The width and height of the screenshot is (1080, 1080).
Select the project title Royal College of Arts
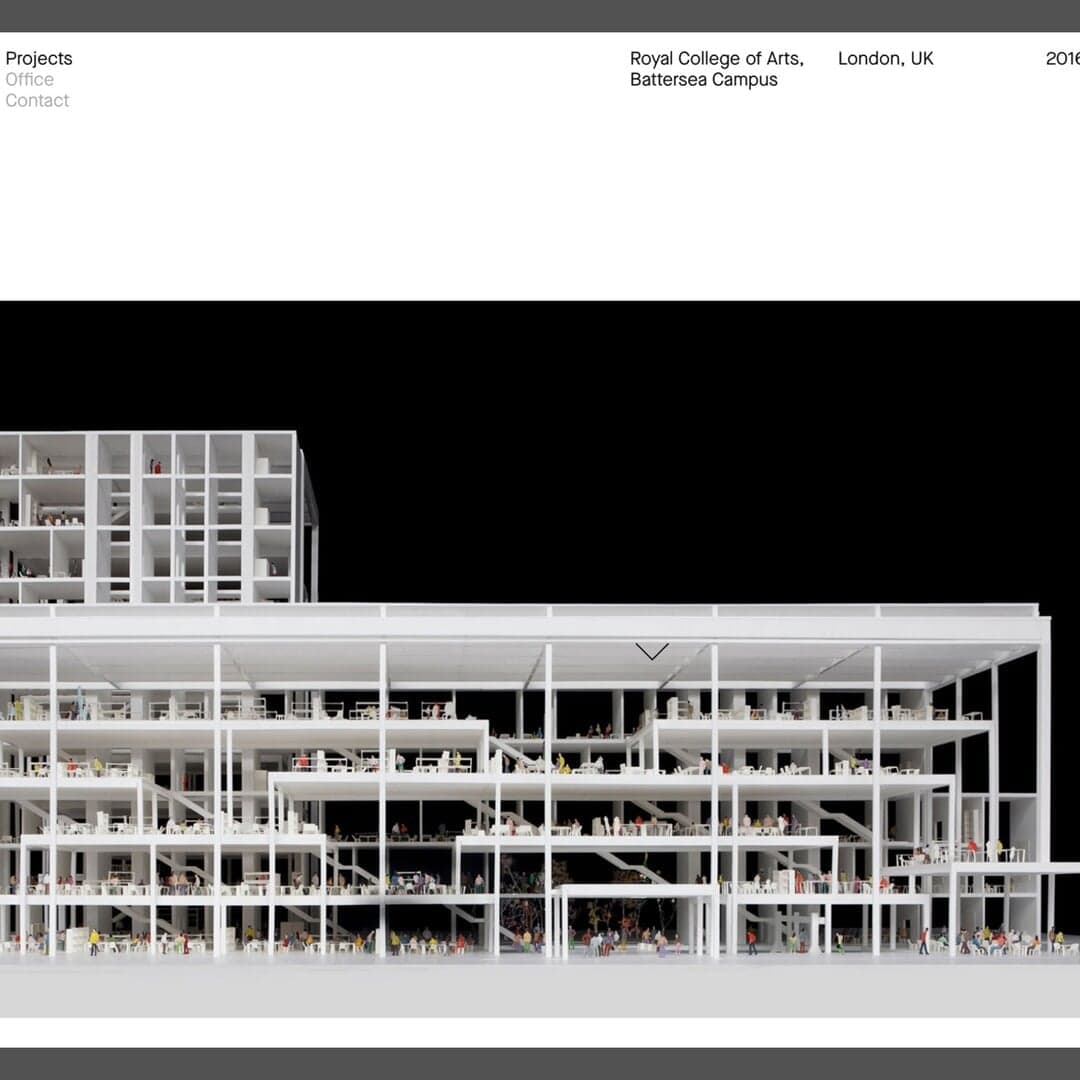716,58
